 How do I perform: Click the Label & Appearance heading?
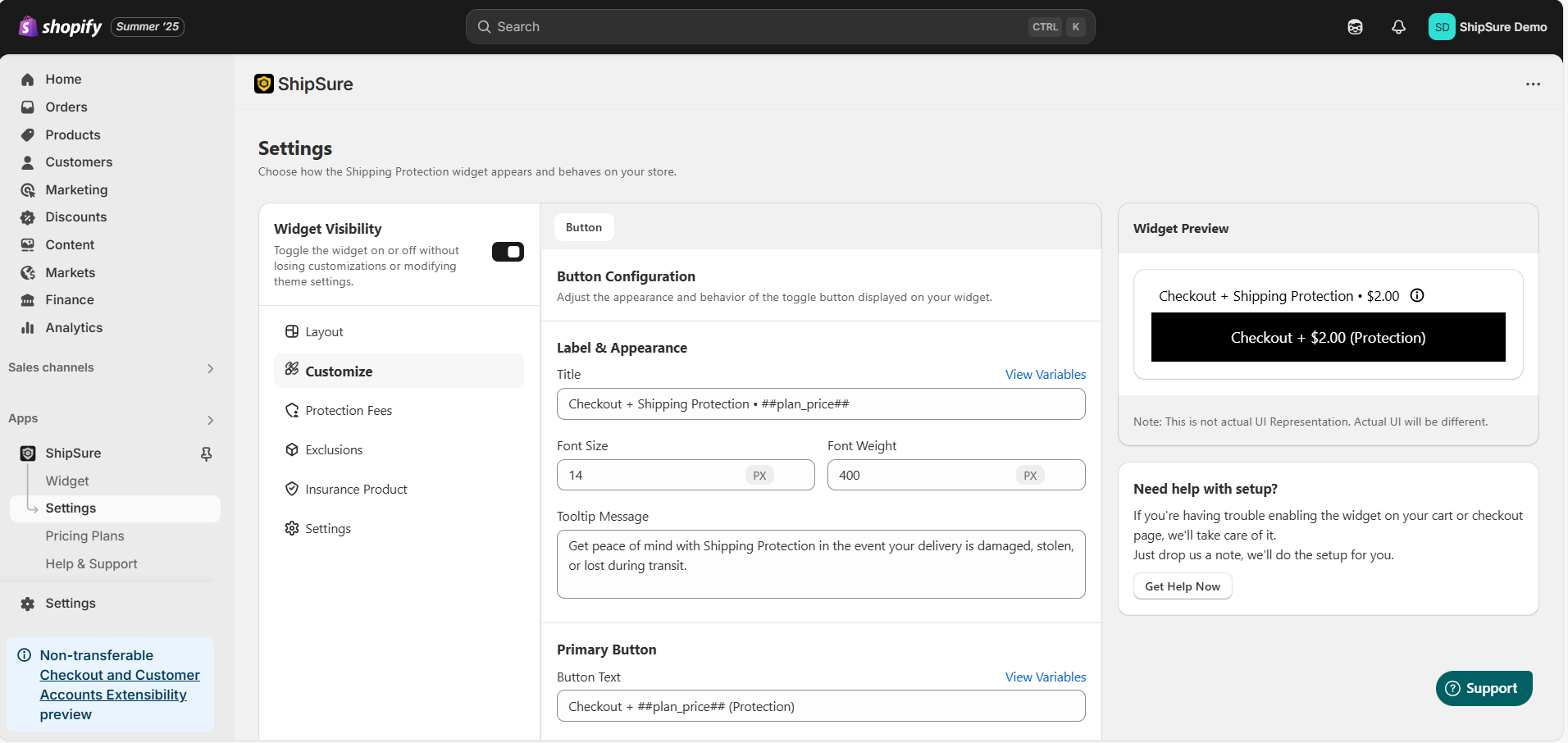pos(622,348)
